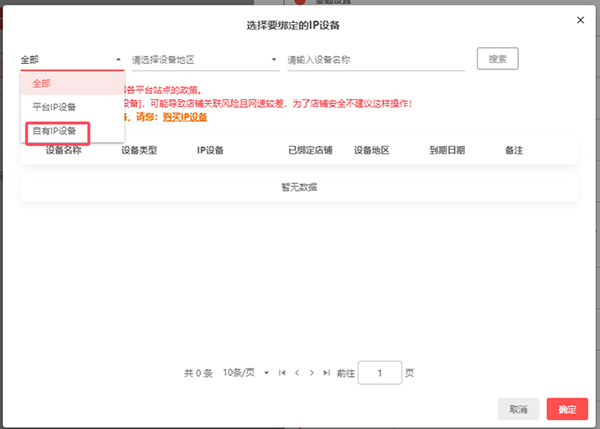Go to previous page arrow

tap(297, 373)
